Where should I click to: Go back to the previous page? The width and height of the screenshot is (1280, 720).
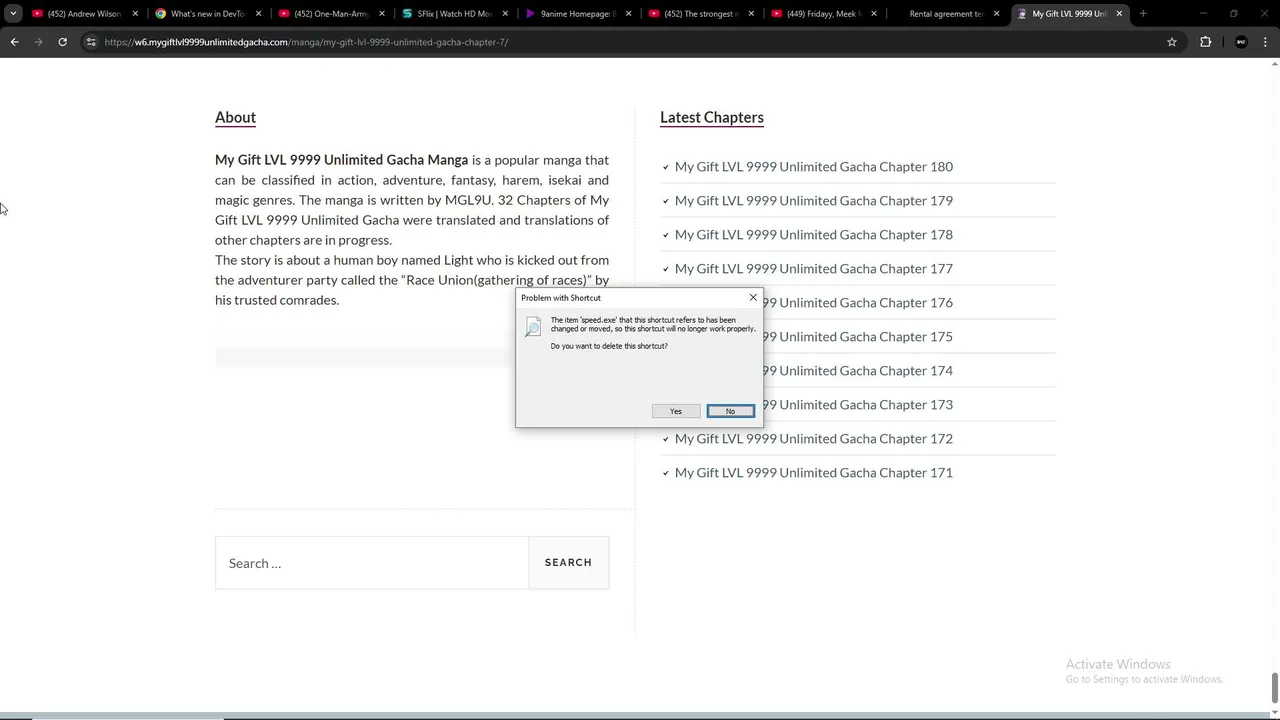(14, 42)
